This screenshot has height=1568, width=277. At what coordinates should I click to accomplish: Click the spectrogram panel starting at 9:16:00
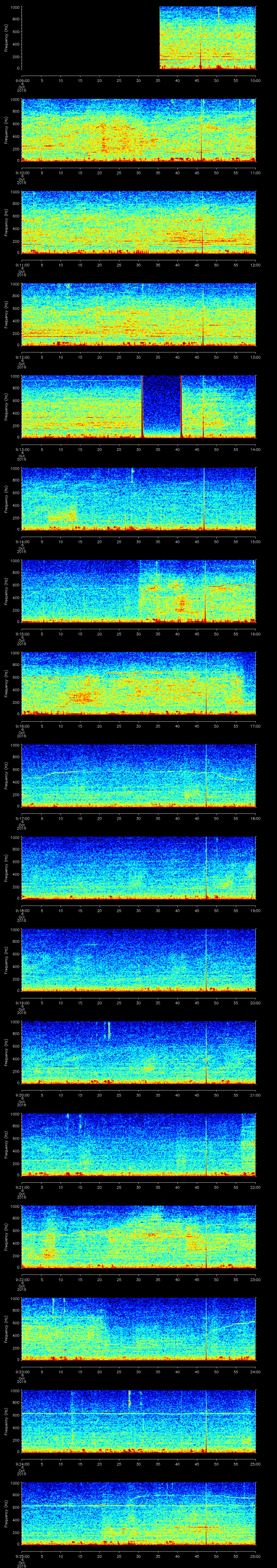point(139,683)
